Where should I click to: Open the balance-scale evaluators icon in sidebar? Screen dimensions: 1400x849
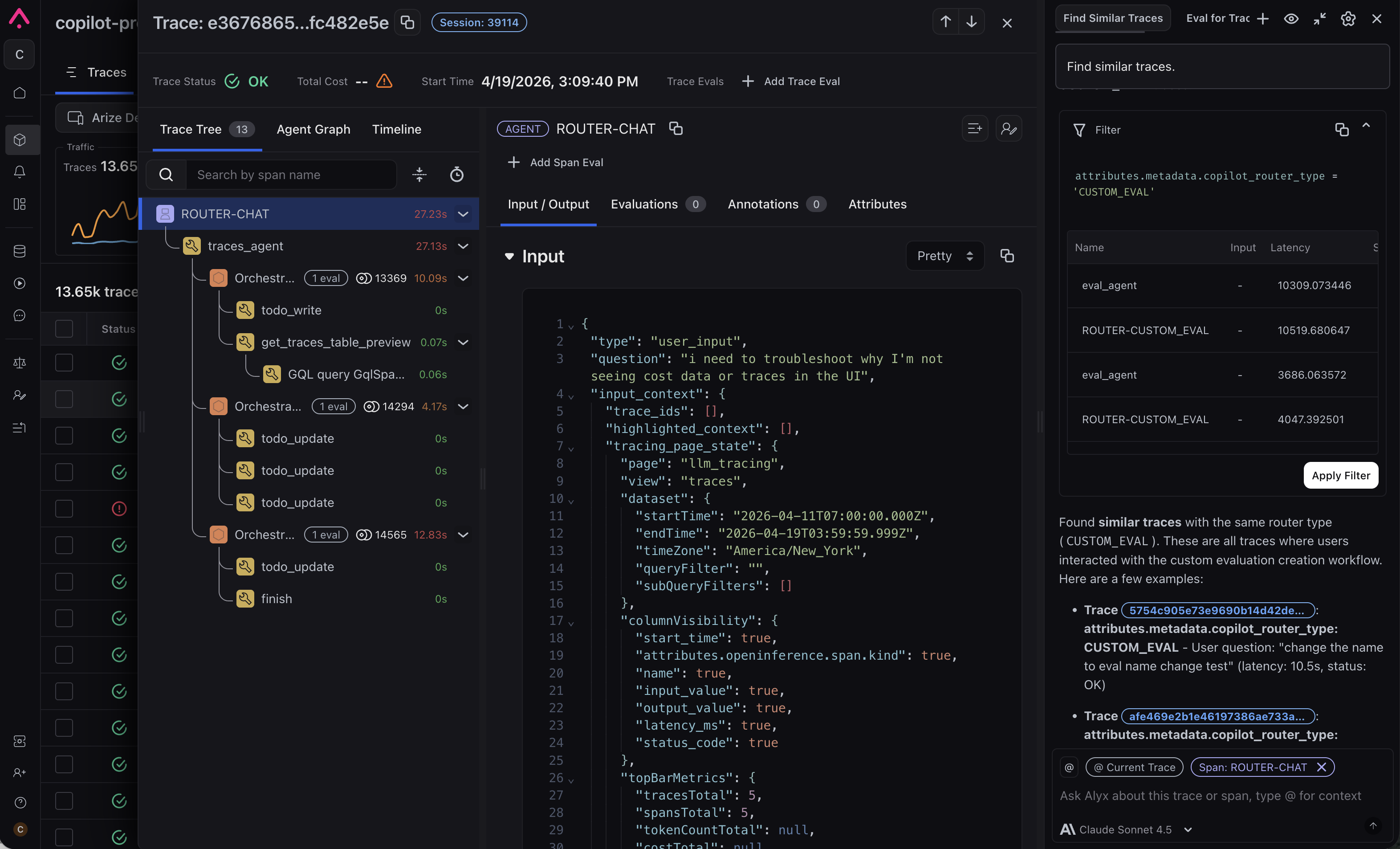click(19, 363)
